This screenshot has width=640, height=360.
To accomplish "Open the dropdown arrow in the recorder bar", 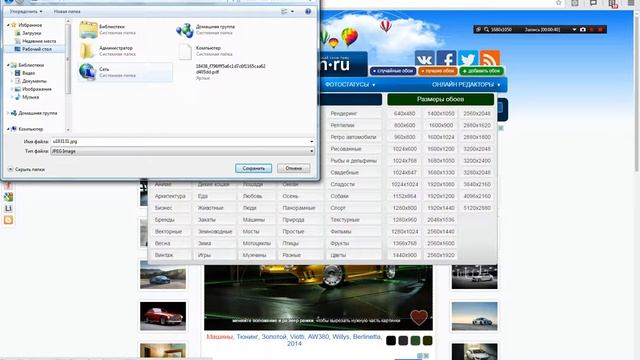I will click(x=574, y=29).
